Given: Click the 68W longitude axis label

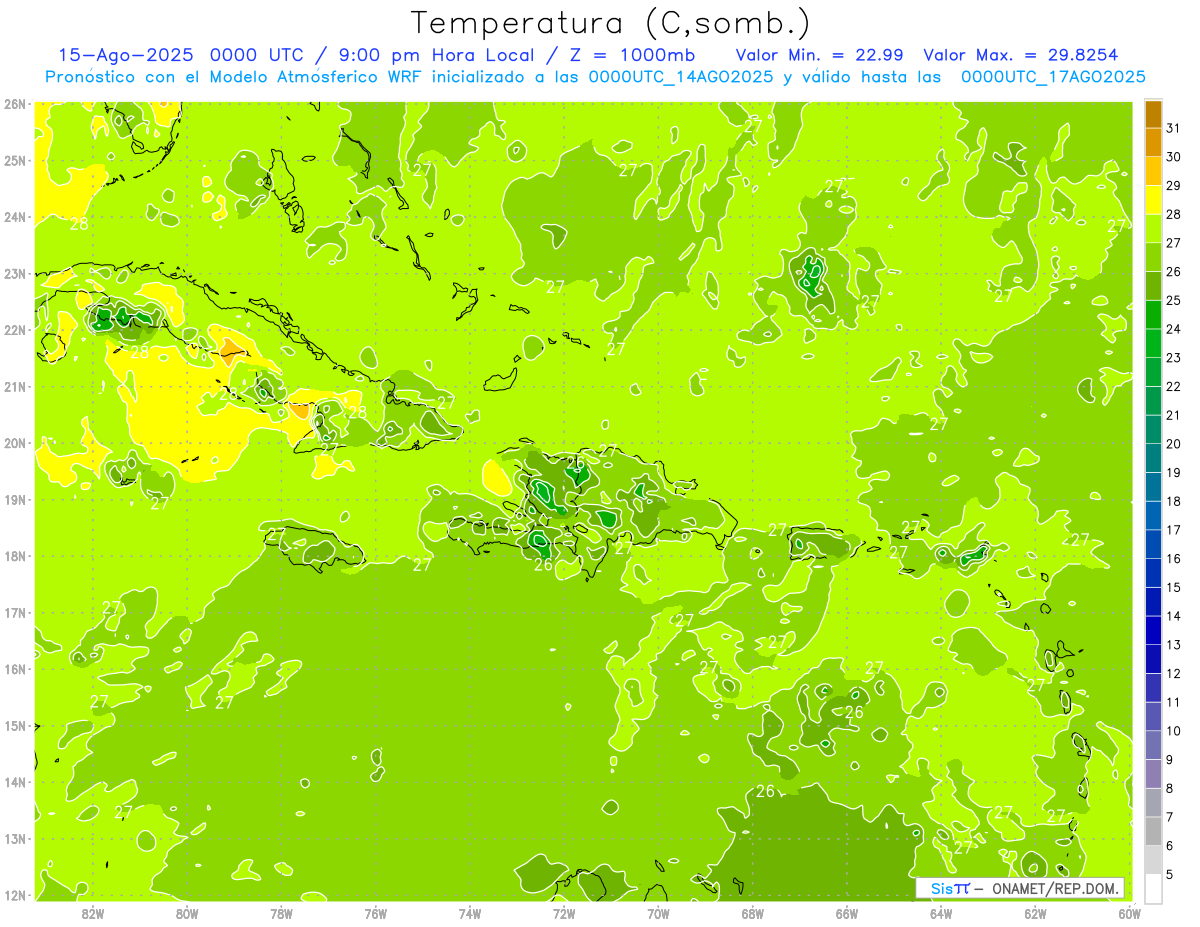Looking at the screenshot, I should point(753,913).
